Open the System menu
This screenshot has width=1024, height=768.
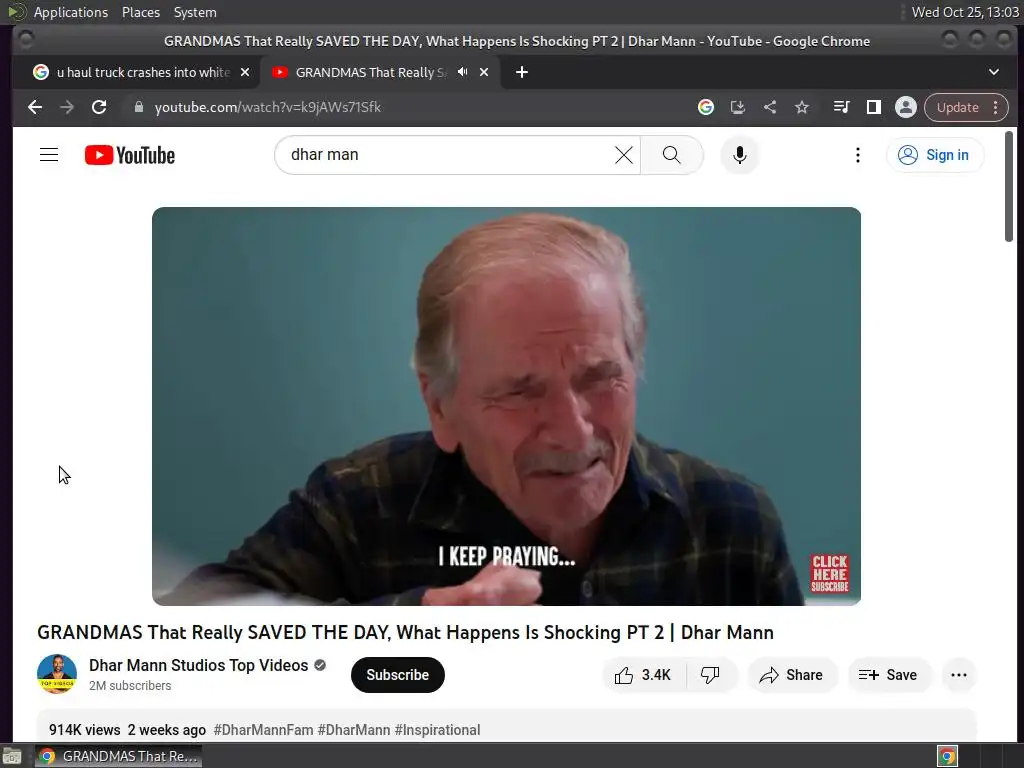195,12
